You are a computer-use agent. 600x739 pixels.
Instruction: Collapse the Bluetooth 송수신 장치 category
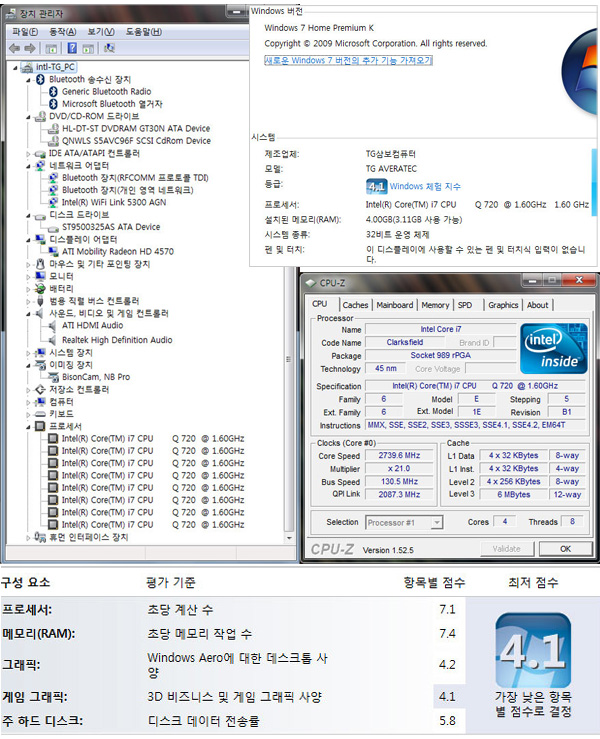[28, 80]
